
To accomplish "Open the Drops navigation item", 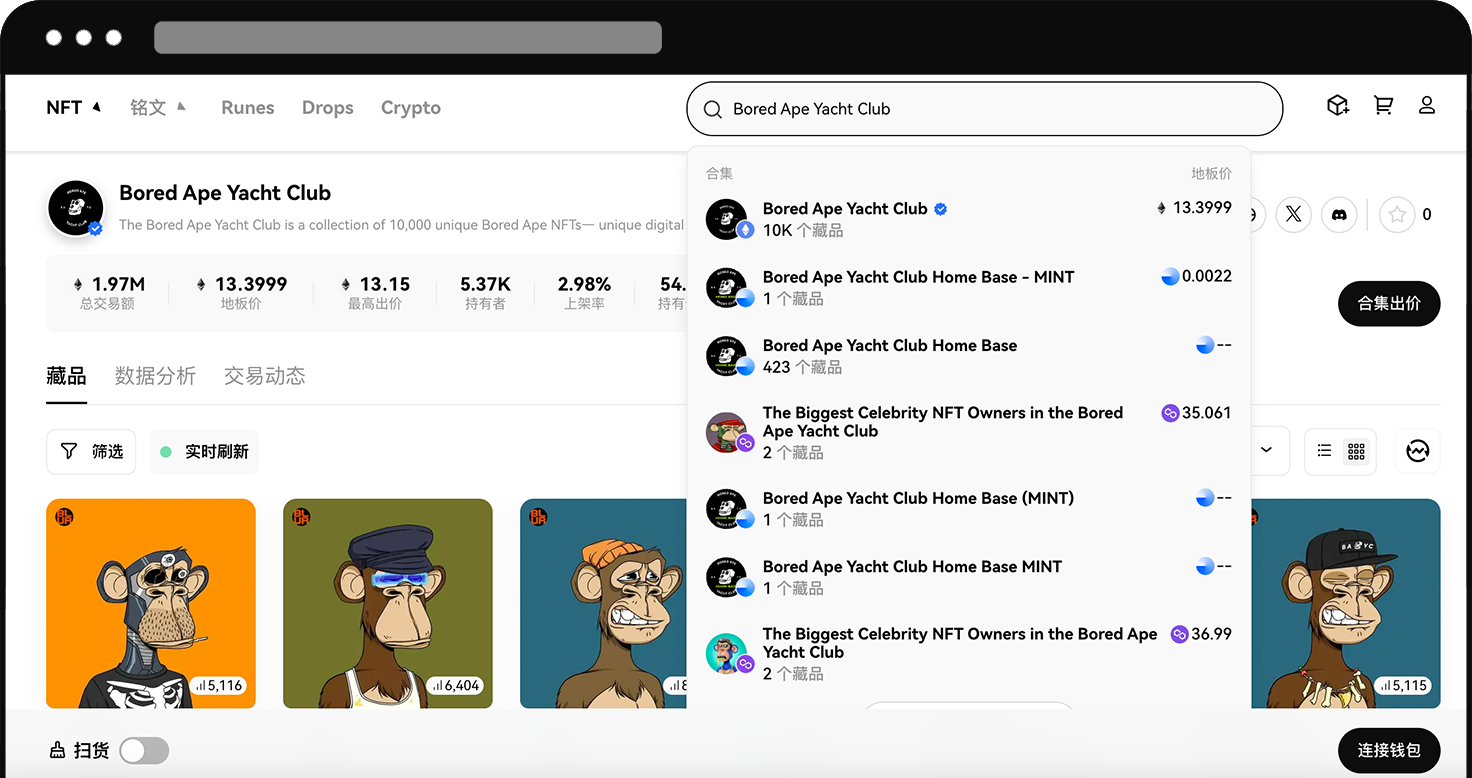I will (x=328, y=108).
